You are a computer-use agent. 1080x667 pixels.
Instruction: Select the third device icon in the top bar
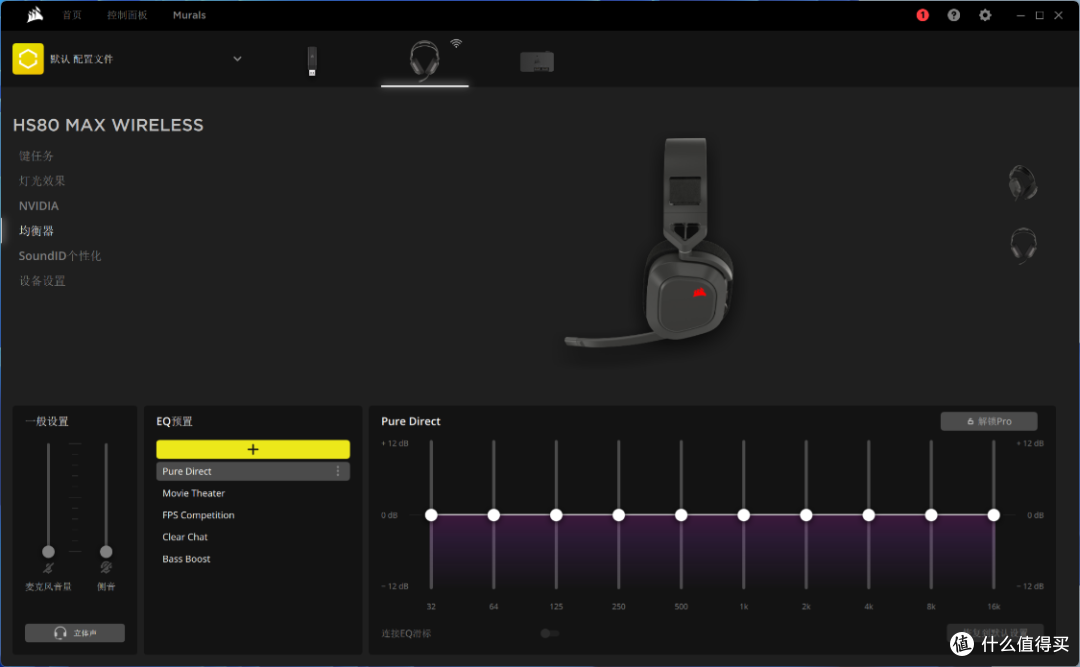(x=537, y=61)
